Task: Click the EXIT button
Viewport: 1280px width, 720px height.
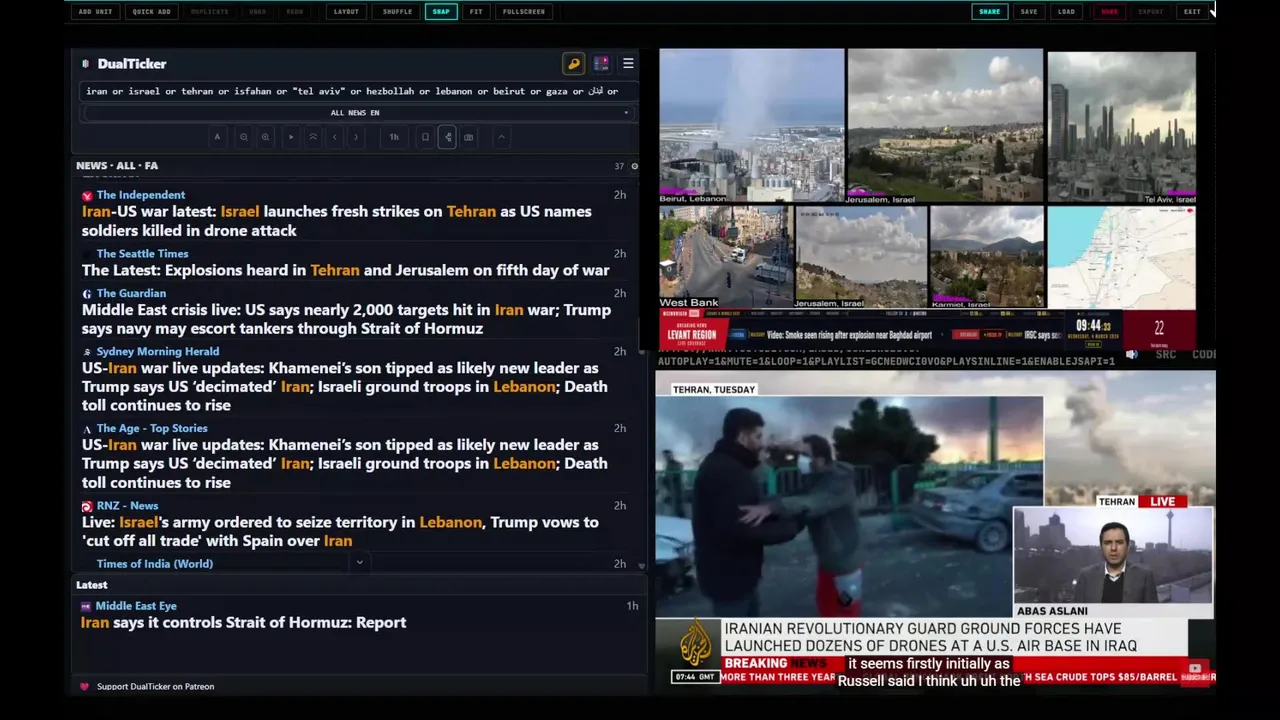Action: 1192,12
